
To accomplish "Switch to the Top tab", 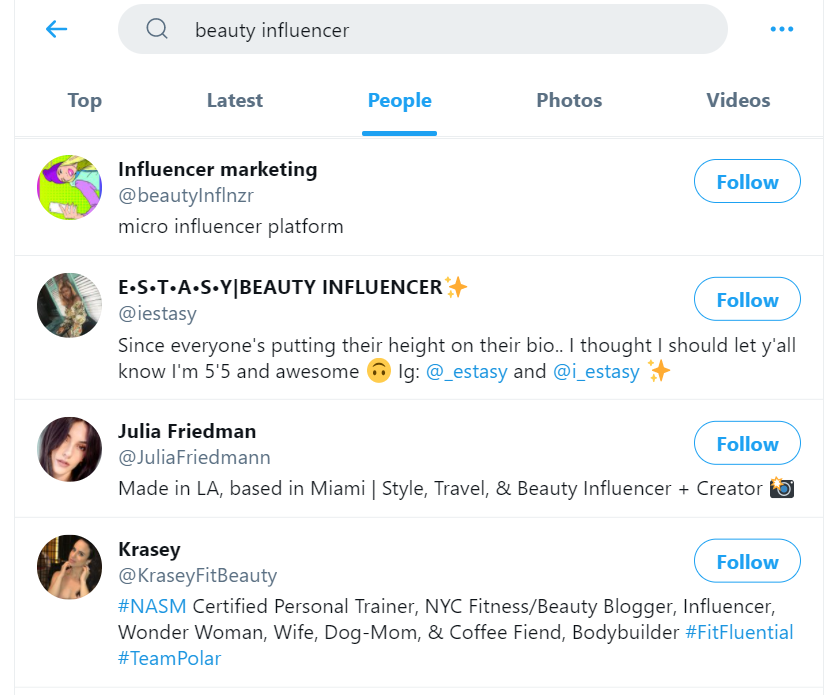I will point(84,100).
